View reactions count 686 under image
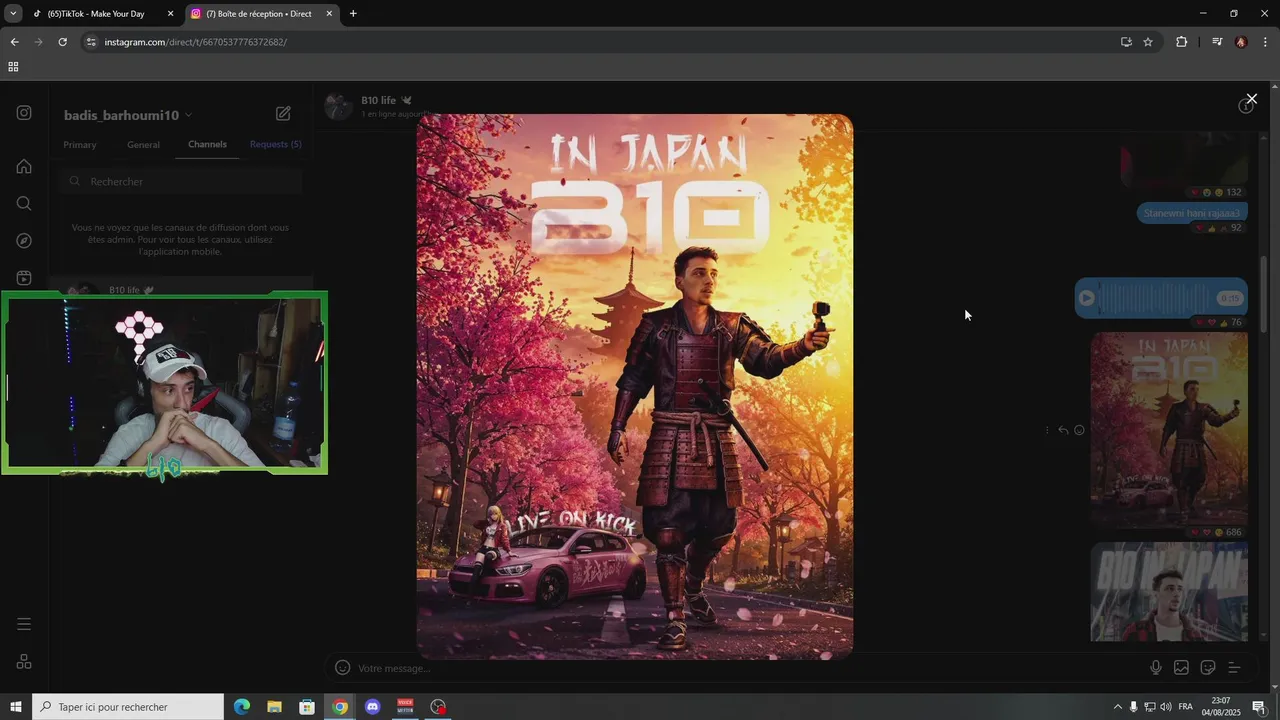The height and width of the screenshot is (720, 1280). pos(1218,532)
